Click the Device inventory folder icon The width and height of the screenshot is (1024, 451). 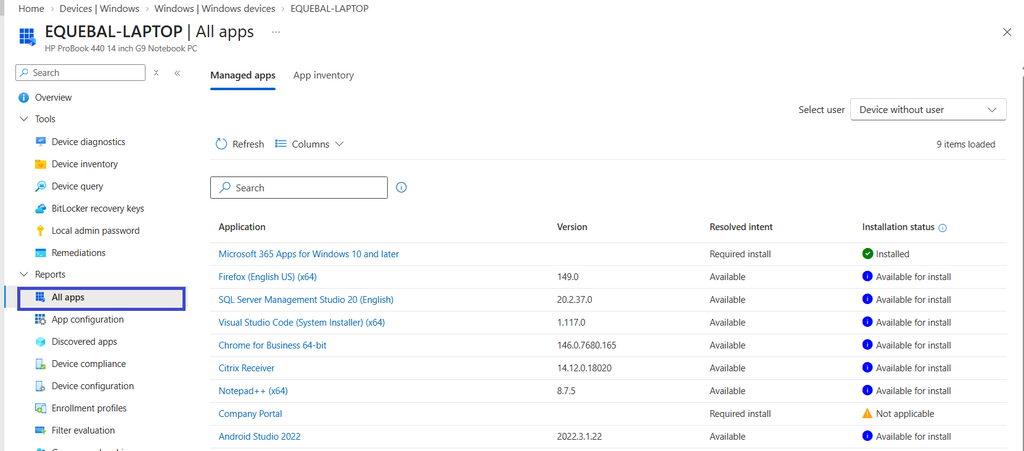pos(40,164)
